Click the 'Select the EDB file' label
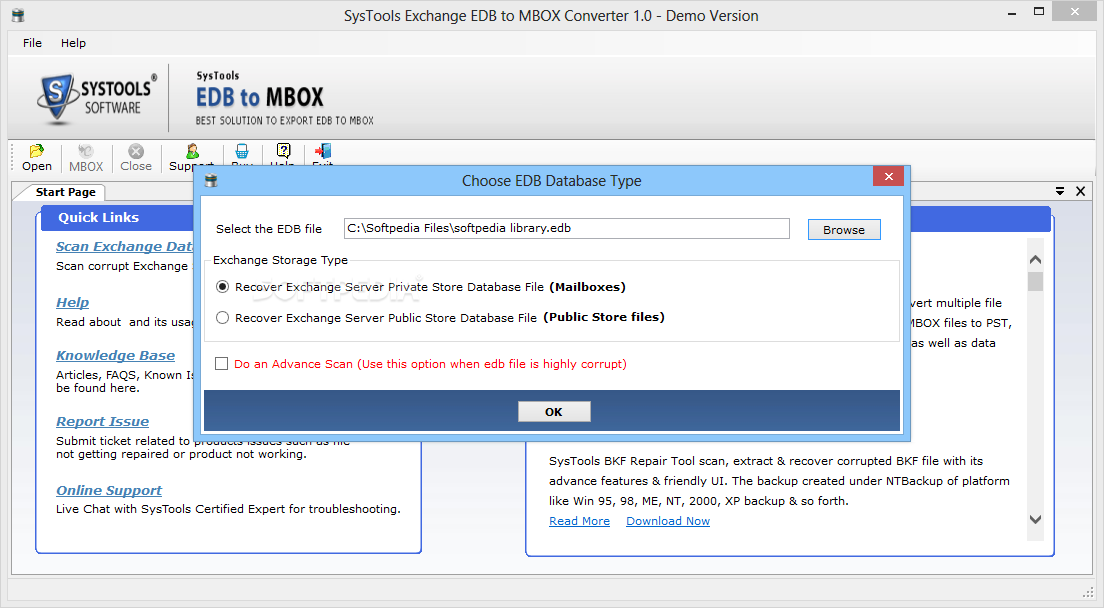This screenshot has width=1104, height=608. click(x=269, y=229)
